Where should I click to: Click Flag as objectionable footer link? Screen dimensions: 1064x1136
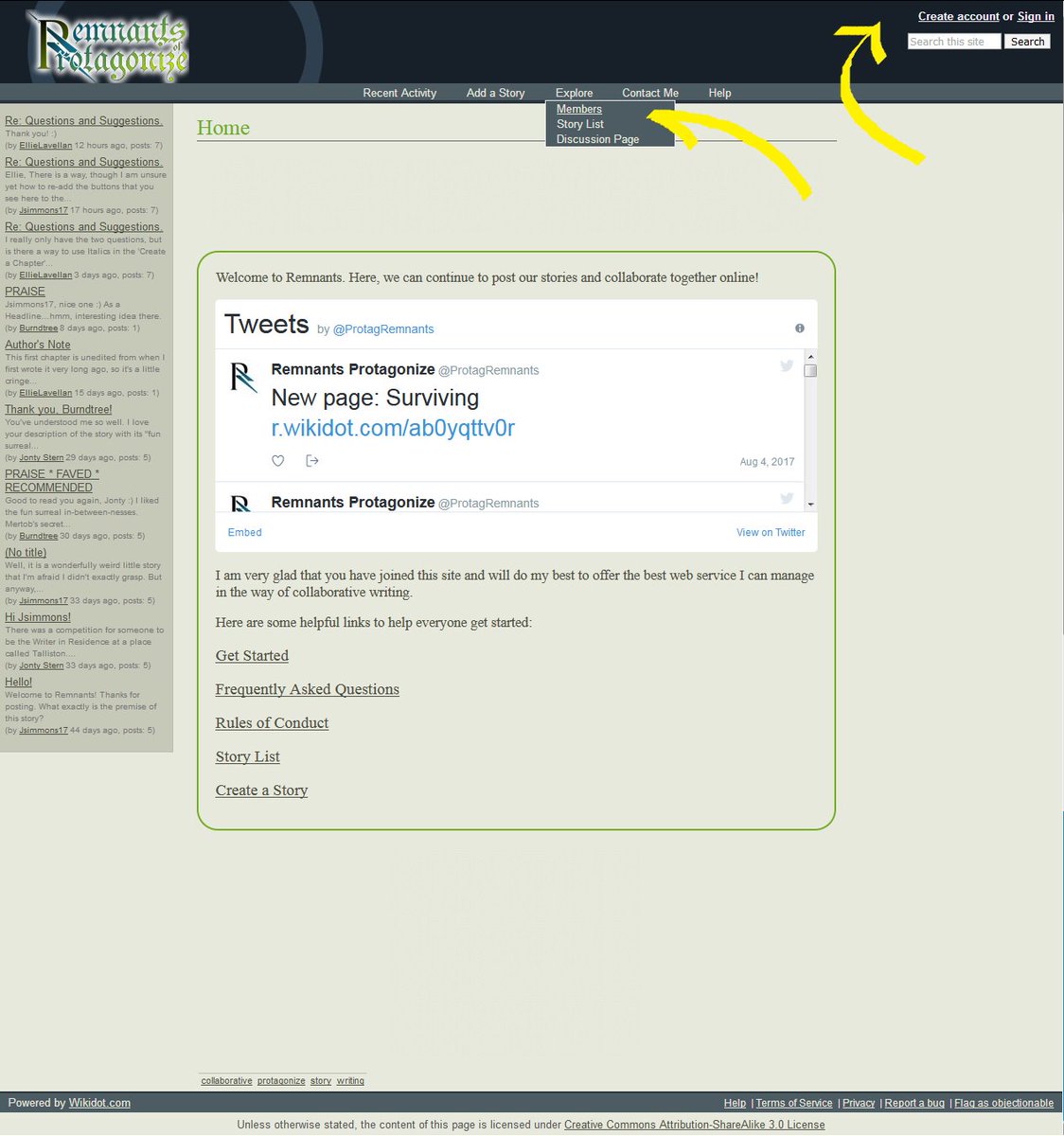[x=1003, y=1103]
